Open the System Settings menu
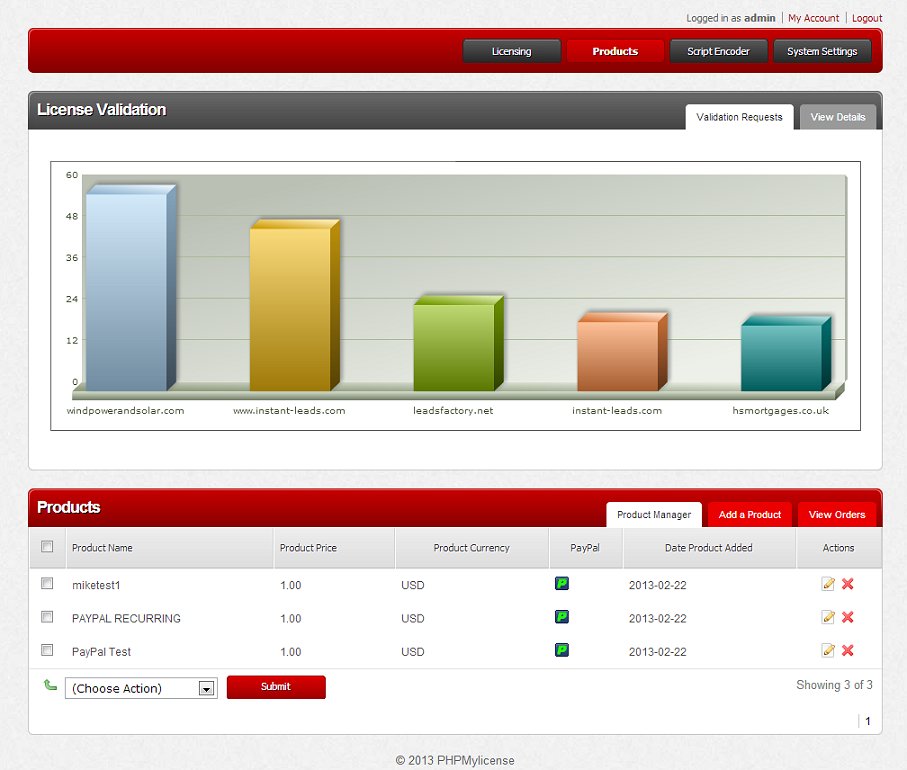Viewport: 907px width, 770px height. coord(821,51)
